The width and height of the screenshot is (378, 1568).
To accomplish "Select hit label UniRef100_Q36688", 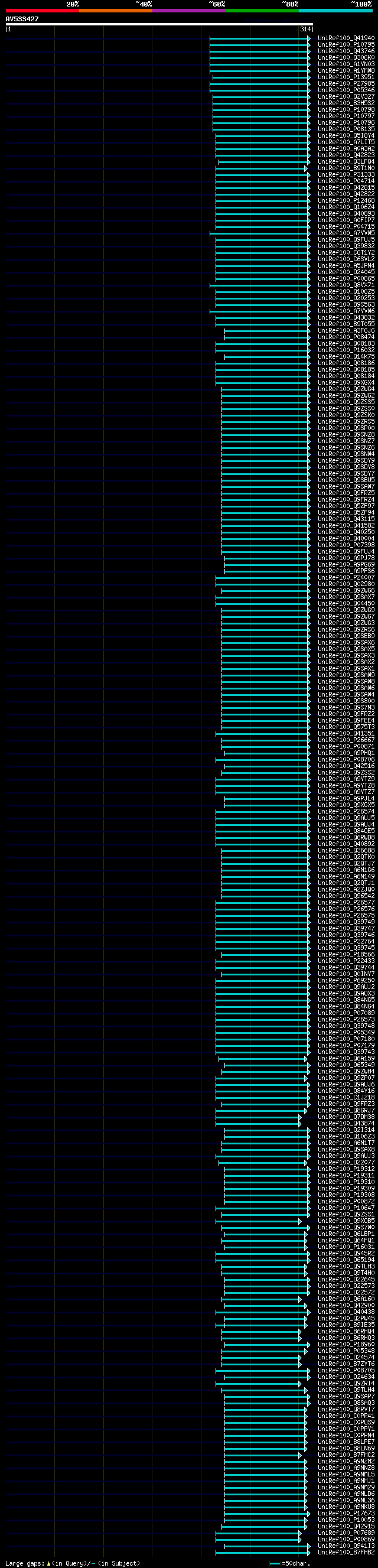I will pyautogui.click(x=346, y=850).
